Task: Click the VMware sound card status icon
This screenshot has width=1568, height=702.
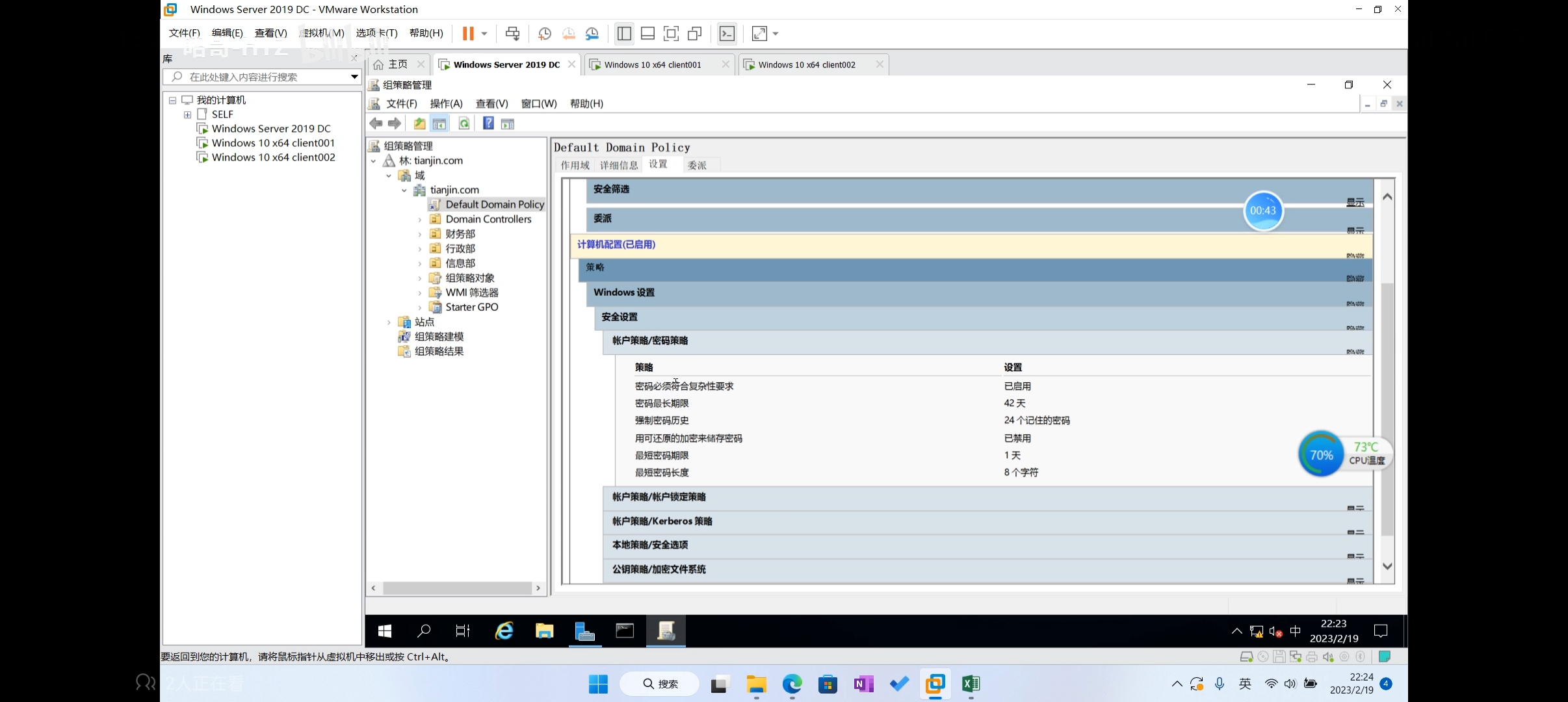Action: pos(1328,656)
